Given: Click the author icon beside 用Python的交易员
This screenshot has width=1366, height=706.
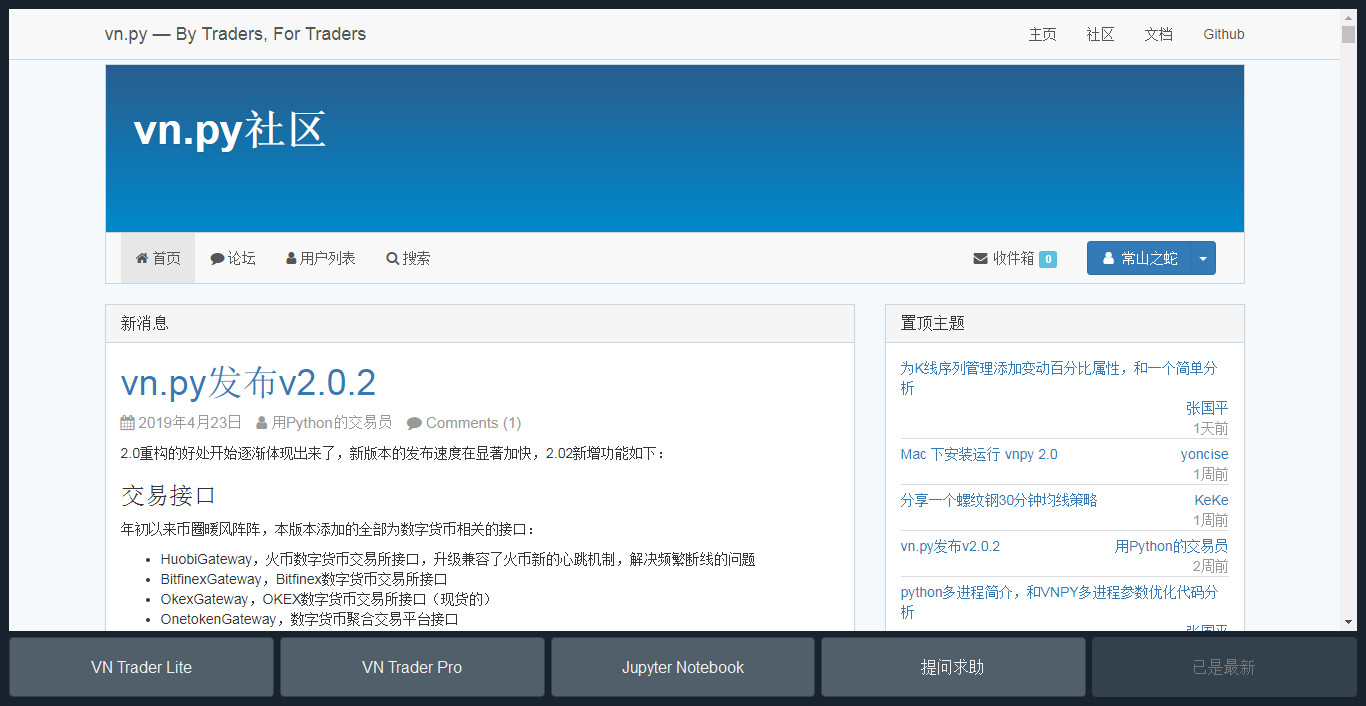Looking at the screenshot, I should [262, 423].
